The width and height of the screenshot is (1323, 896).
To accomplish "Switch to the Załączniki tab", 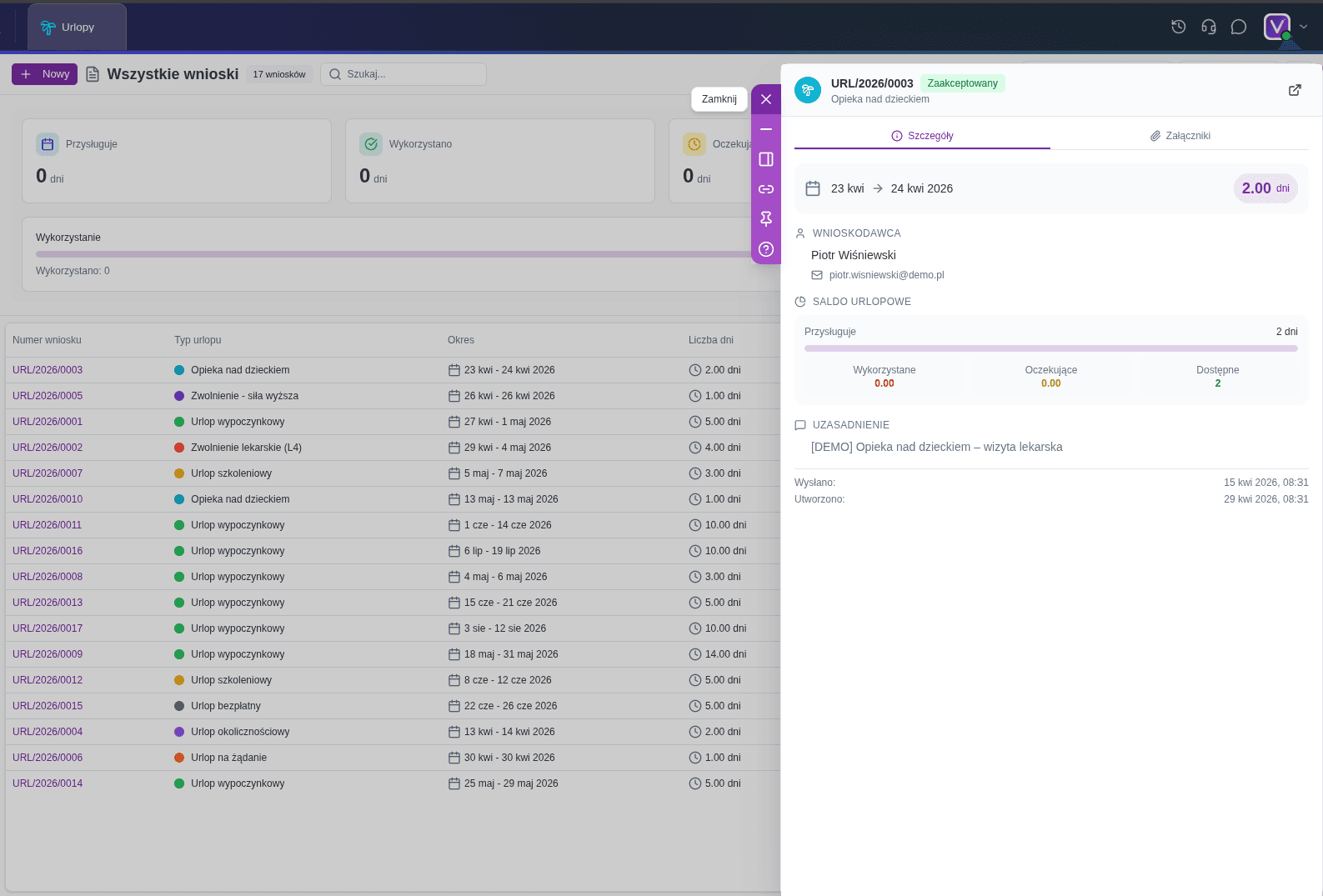I will click(1179, 136).
